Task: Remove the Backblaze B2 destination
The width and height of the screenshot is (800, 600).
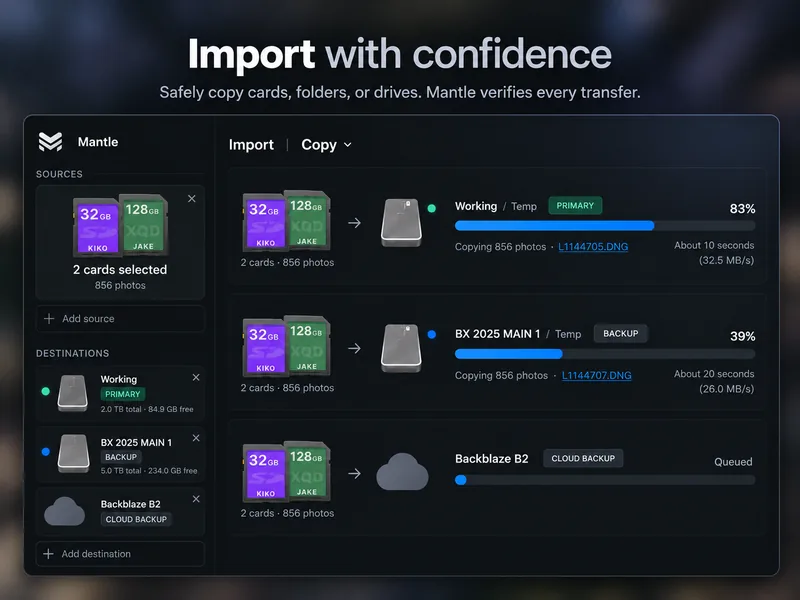Action: pyautogui.click(x=196, y=499)
